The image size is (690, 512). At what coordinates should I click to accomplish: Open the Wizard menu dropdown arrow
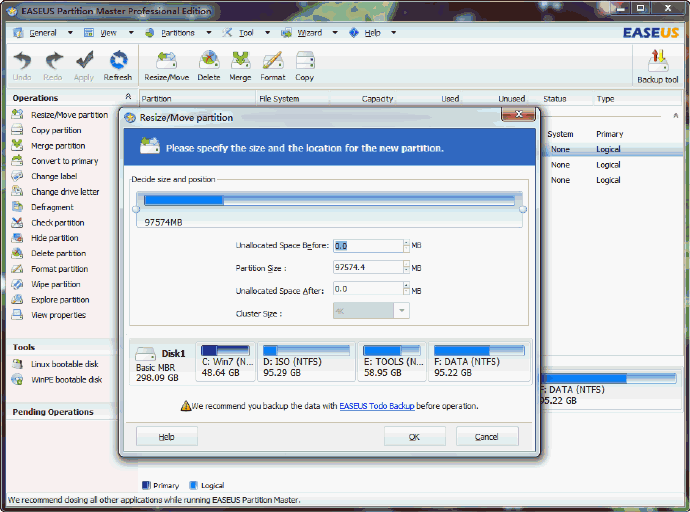(335, 33)
